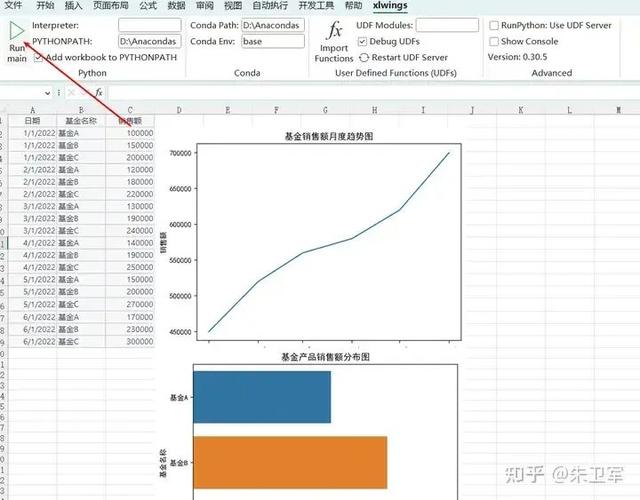The height and width of the screenshot is (500, 640).
Task: Click the cell with value 230000
Action: [x=130, y=329]
